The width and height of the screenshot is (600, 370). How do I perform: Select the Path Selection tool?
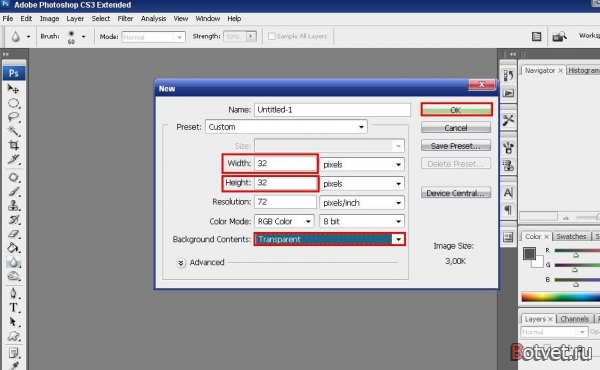(13, 321)
